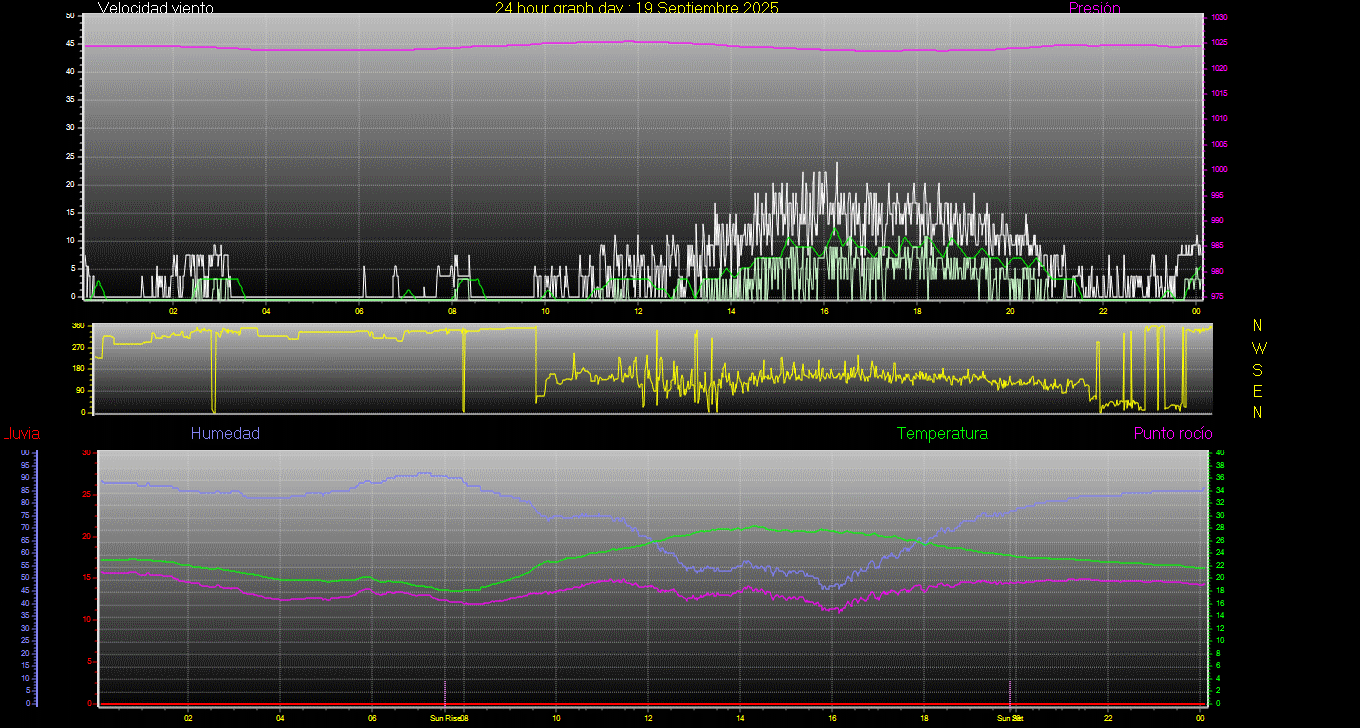1360x728 pixels.
Task: Select the 24 hour graph day title
Action: [x=636, y=8]
